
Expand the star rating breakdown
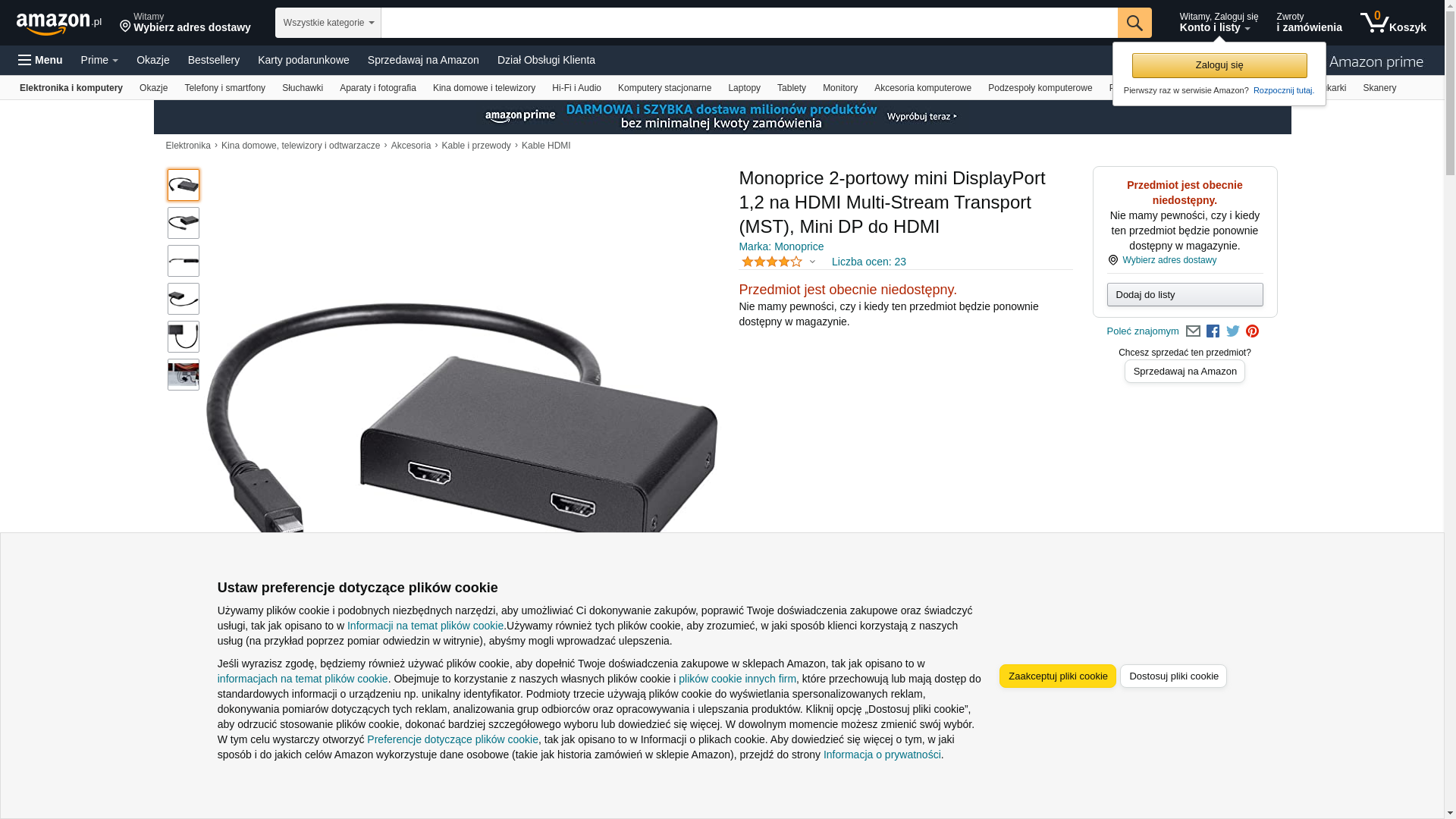pyautogui.click(x=778, y=262)
